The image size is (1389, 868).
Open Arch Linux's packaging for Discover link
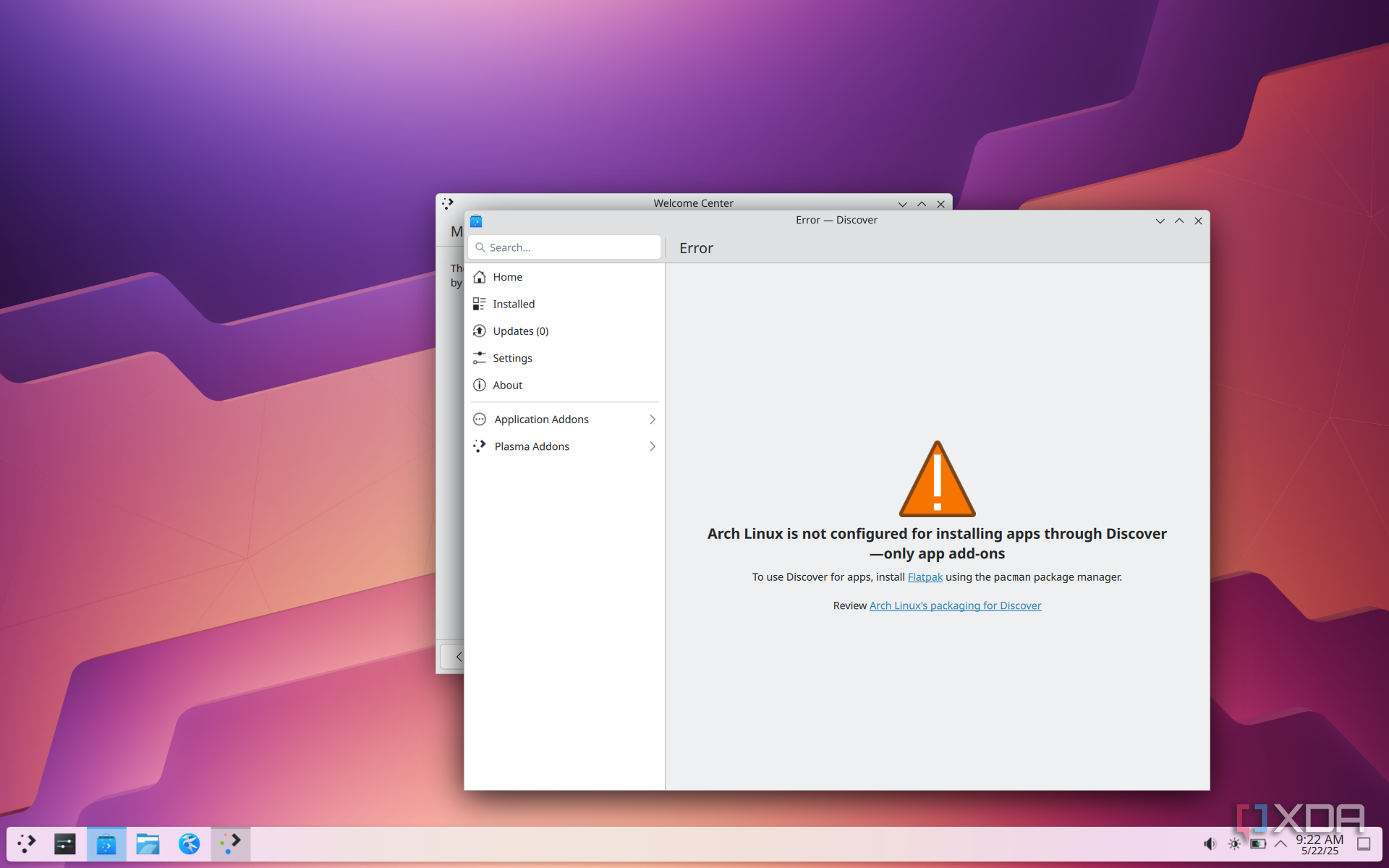coord(955,606)
